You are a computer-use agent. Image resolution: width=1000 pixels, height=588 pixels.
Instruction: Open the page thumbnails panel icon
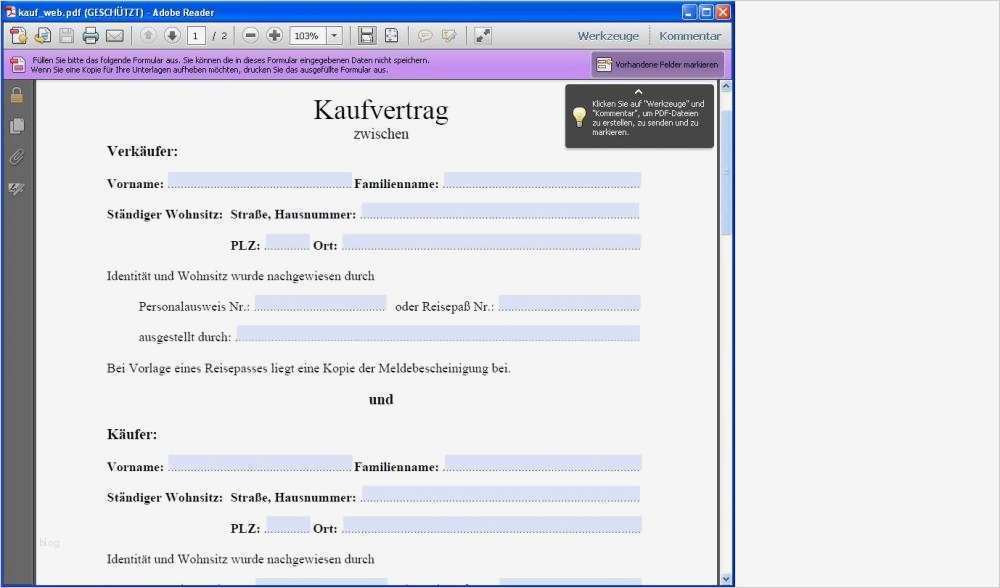pyautogui.click(x=17, y=126)
